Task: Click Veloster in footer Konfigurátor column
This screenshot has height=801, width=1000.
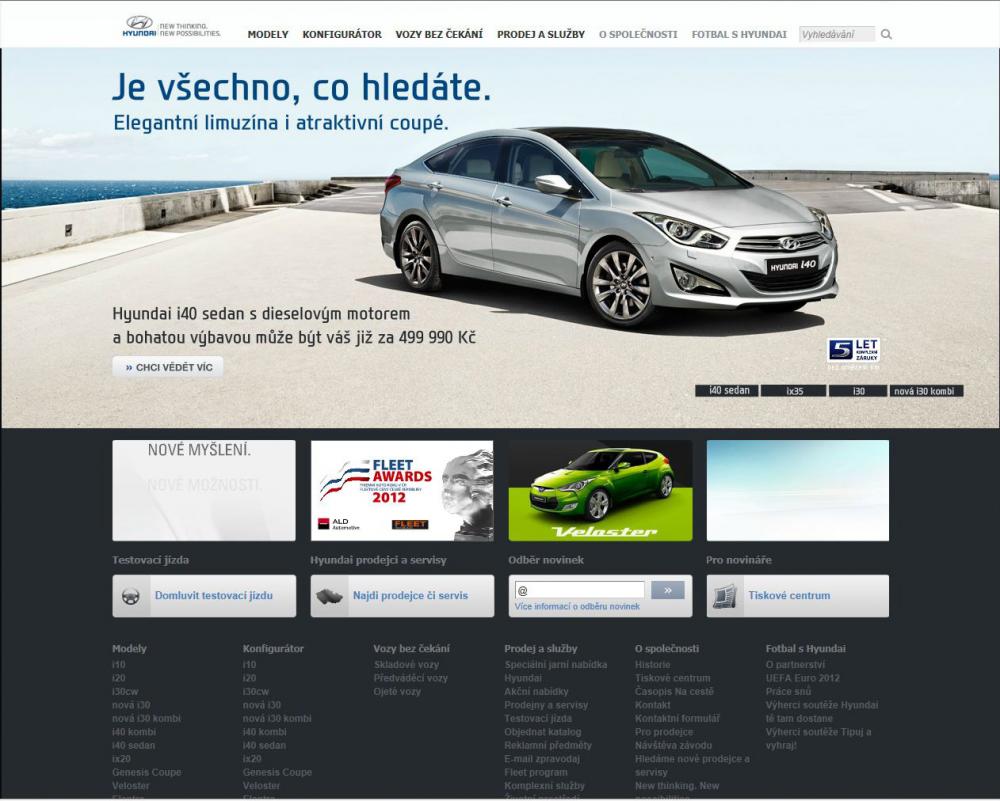Action: (x=261, y=786)
